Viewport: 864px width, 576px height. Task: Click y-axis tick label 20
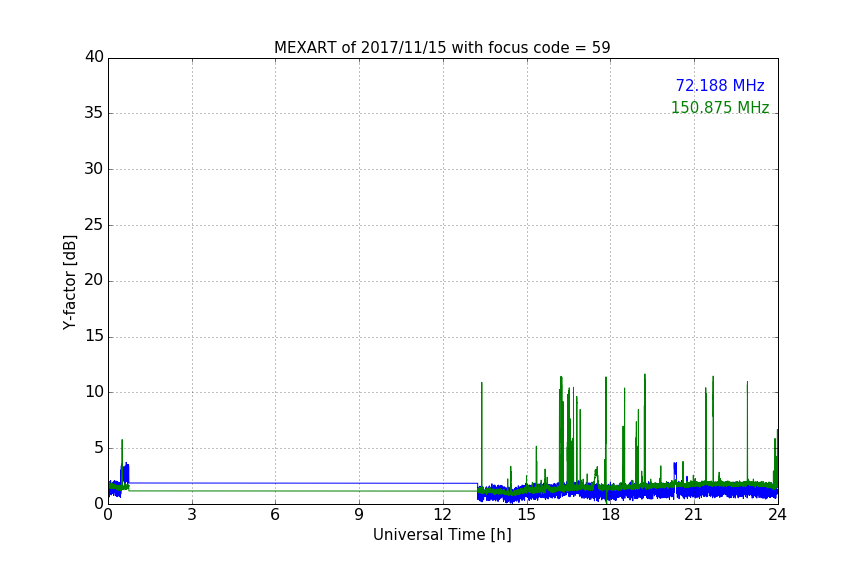(x=94, y=280)
